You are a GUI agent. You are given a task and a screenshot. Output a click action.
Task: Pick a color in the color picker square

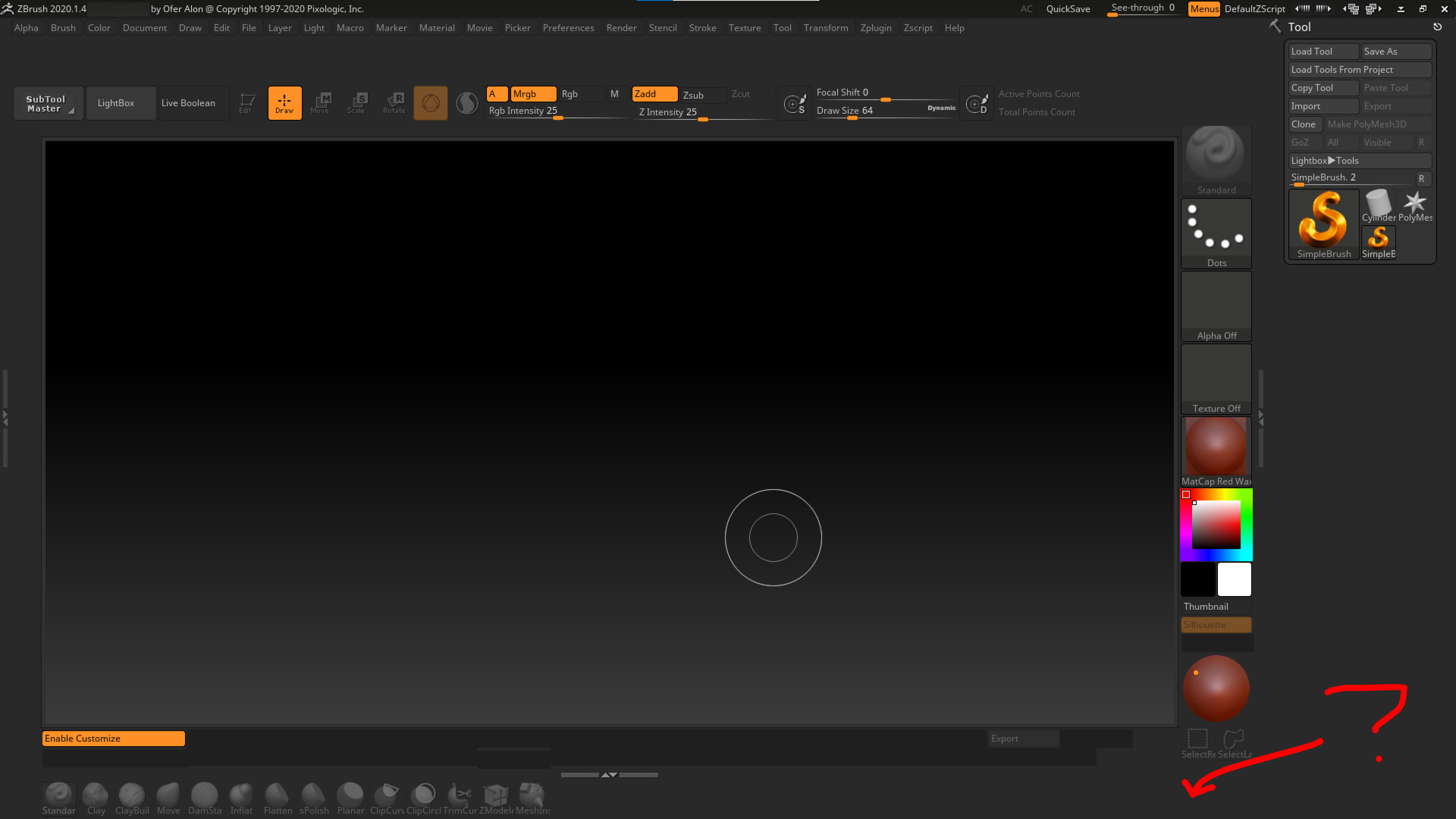click(1216, 524)
